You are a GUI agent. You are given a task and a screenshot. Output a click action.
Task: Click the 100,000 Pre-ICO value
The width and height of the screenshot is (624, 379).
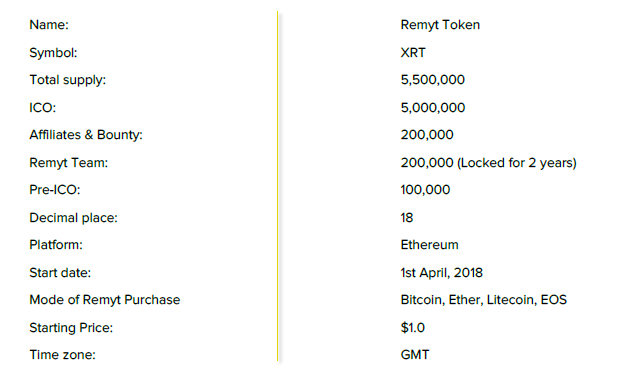point(425,190)
